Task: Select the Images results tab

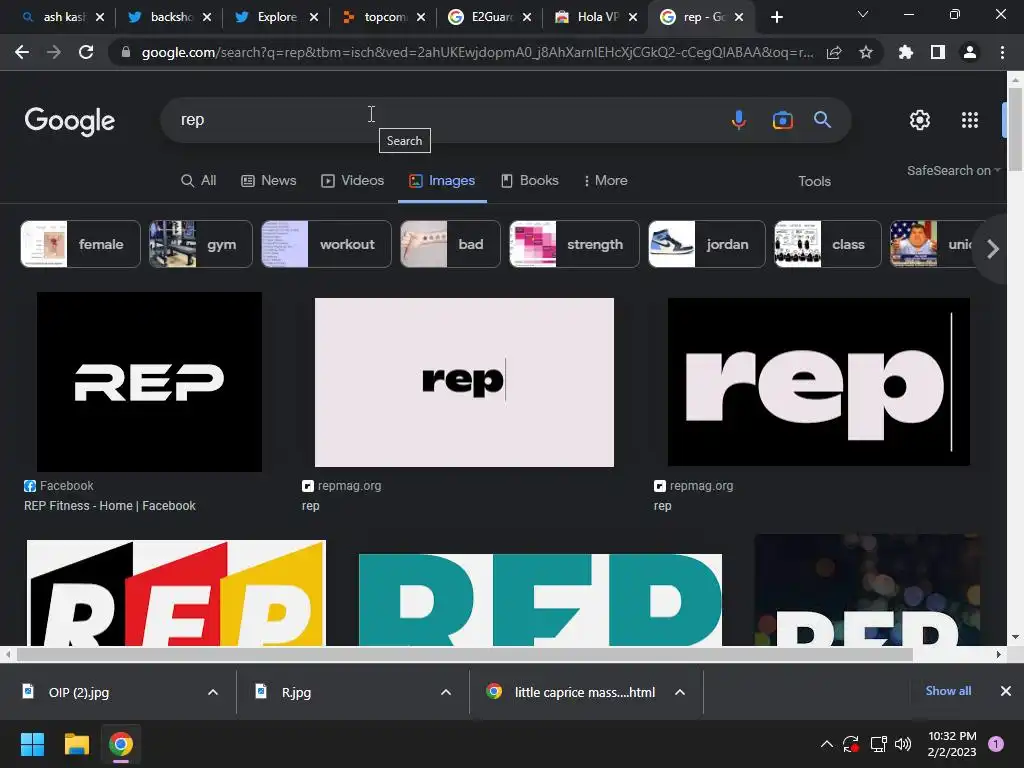Action: tap(442, 180)
